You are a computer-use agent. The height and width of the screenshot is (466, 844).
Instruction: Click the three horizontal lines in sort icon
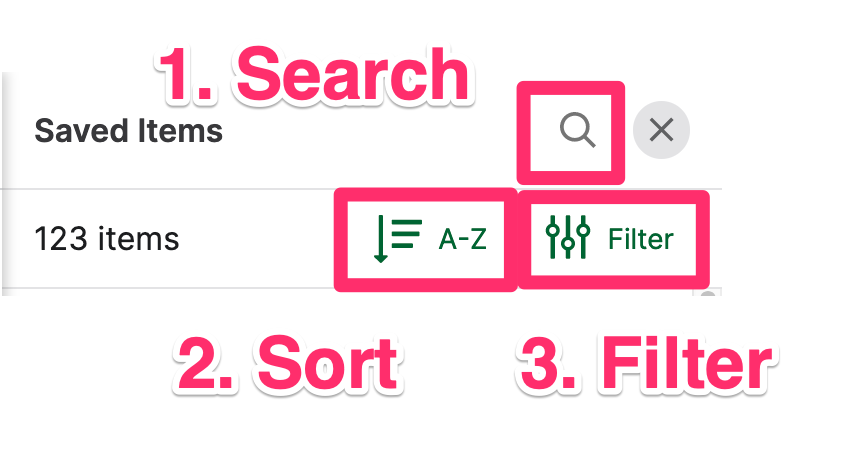click(406, 234)
